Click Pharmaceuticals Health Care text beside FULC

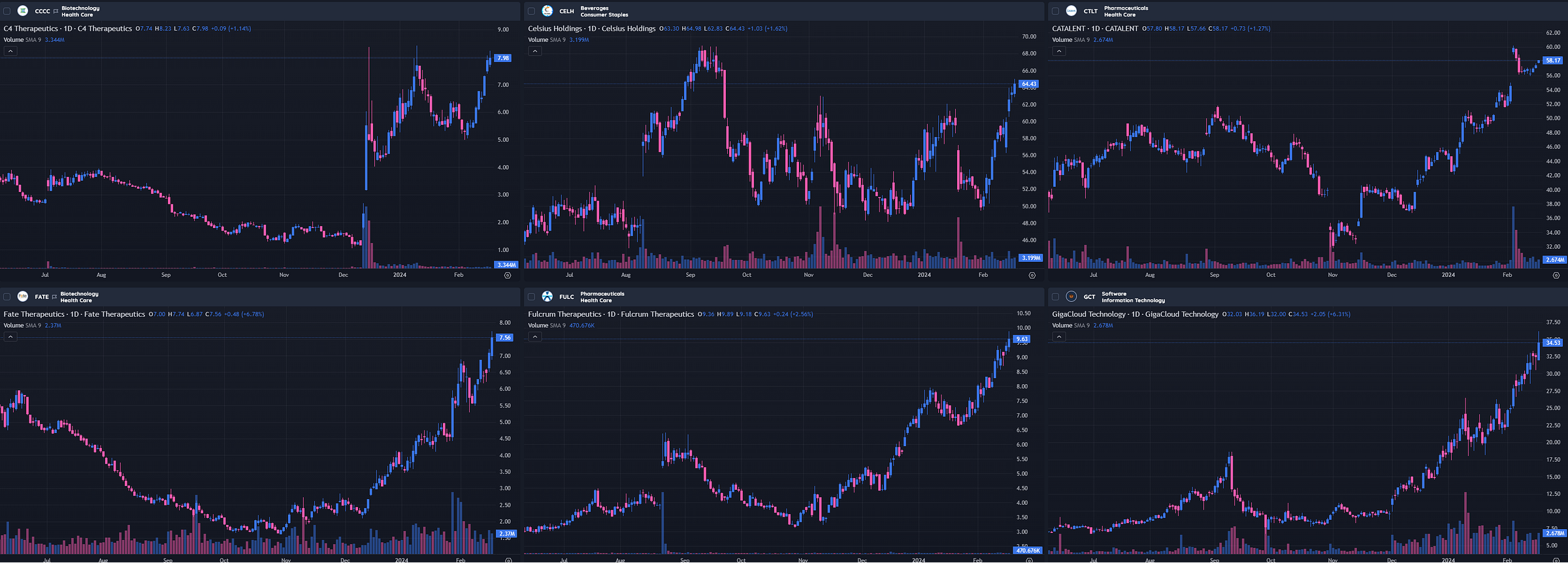[x=602, y=297]
